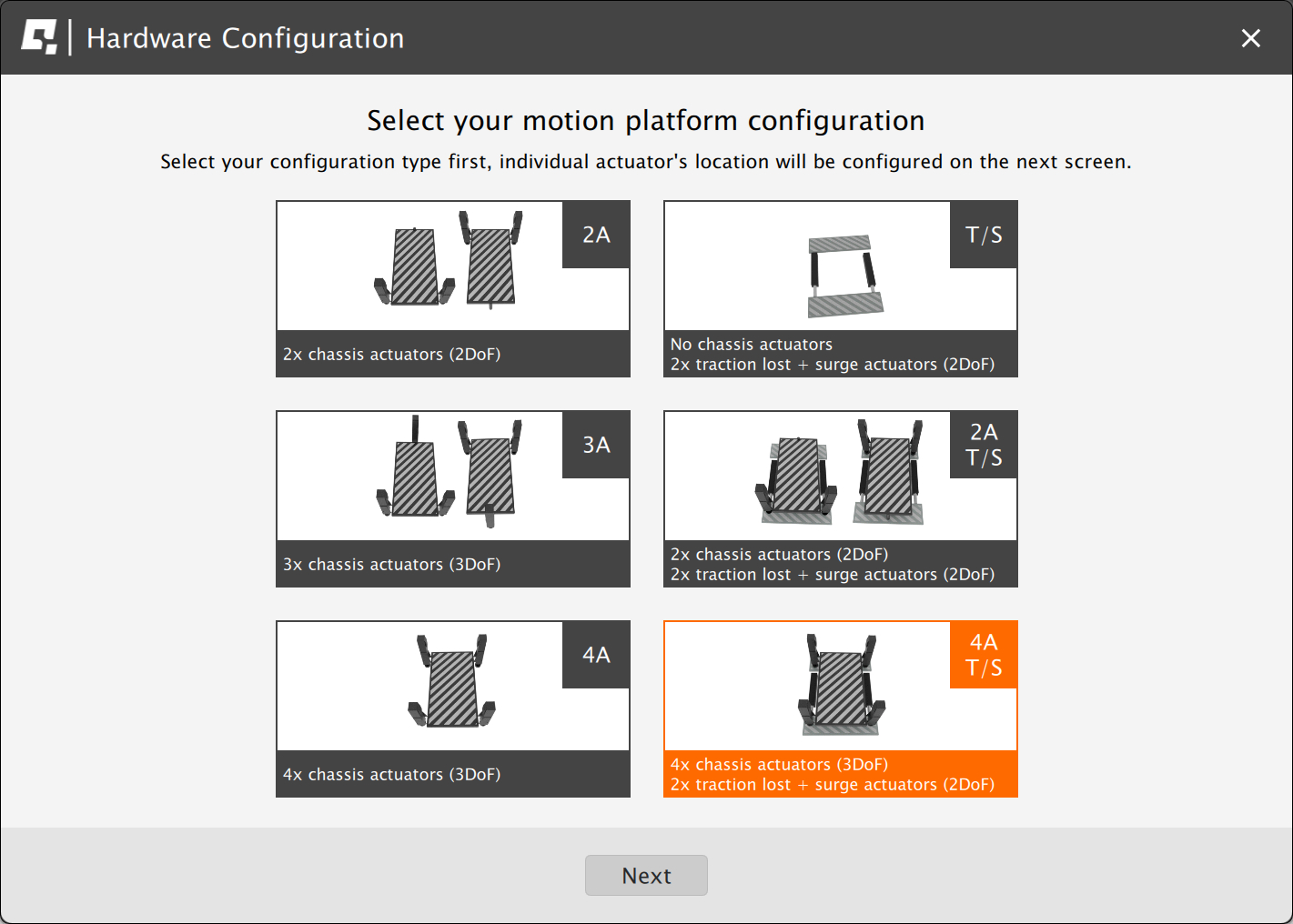This screenshot has height=924, width=1293.
Task: Click the T/S badge label
Action: pos(984,235)
